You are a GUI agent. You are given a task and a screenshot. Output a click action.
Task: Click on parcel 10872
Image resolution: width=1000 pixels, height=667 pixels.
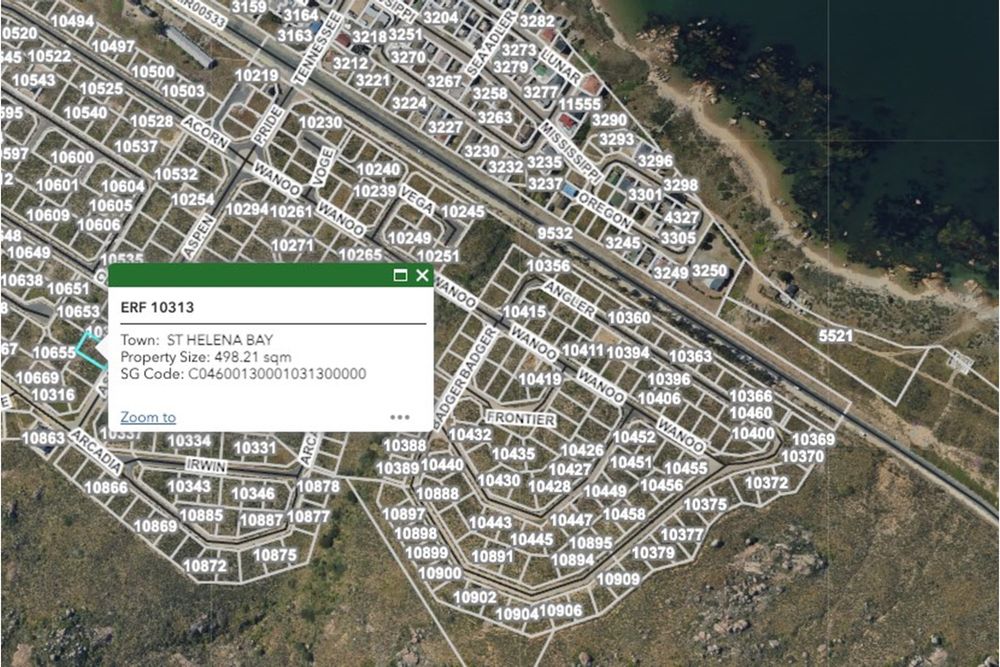click(205, 565)
